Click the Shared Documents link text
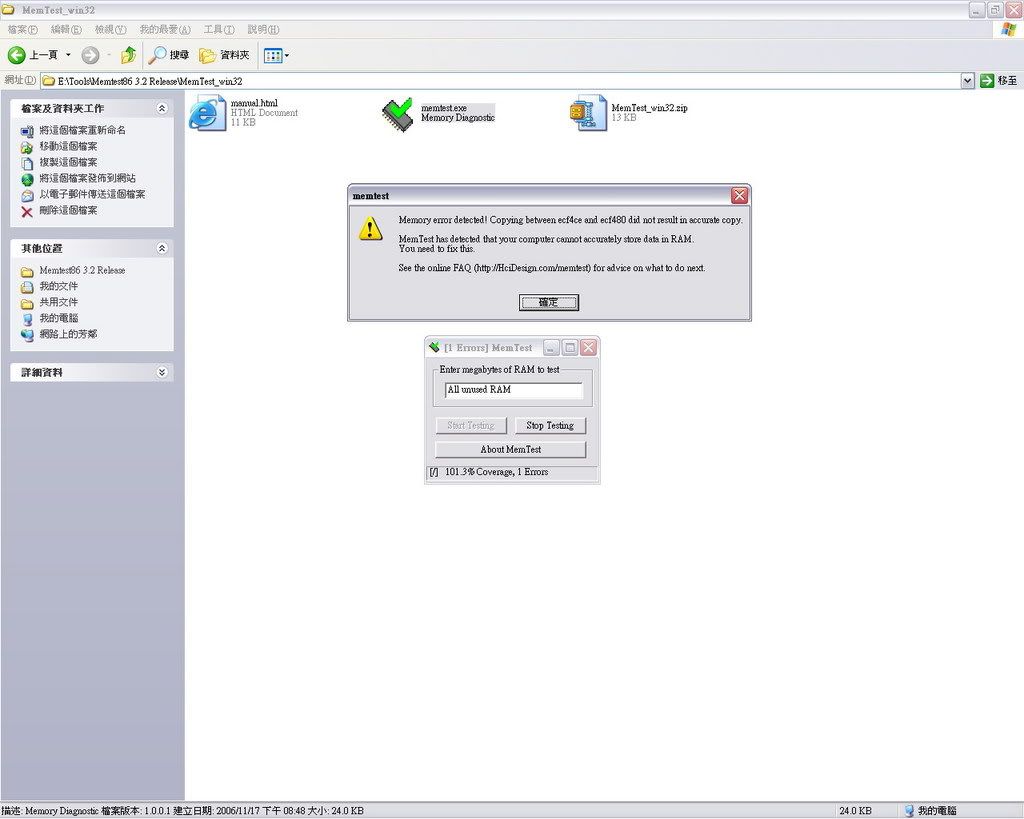1024x819 pixels. (x=59, y=302)
